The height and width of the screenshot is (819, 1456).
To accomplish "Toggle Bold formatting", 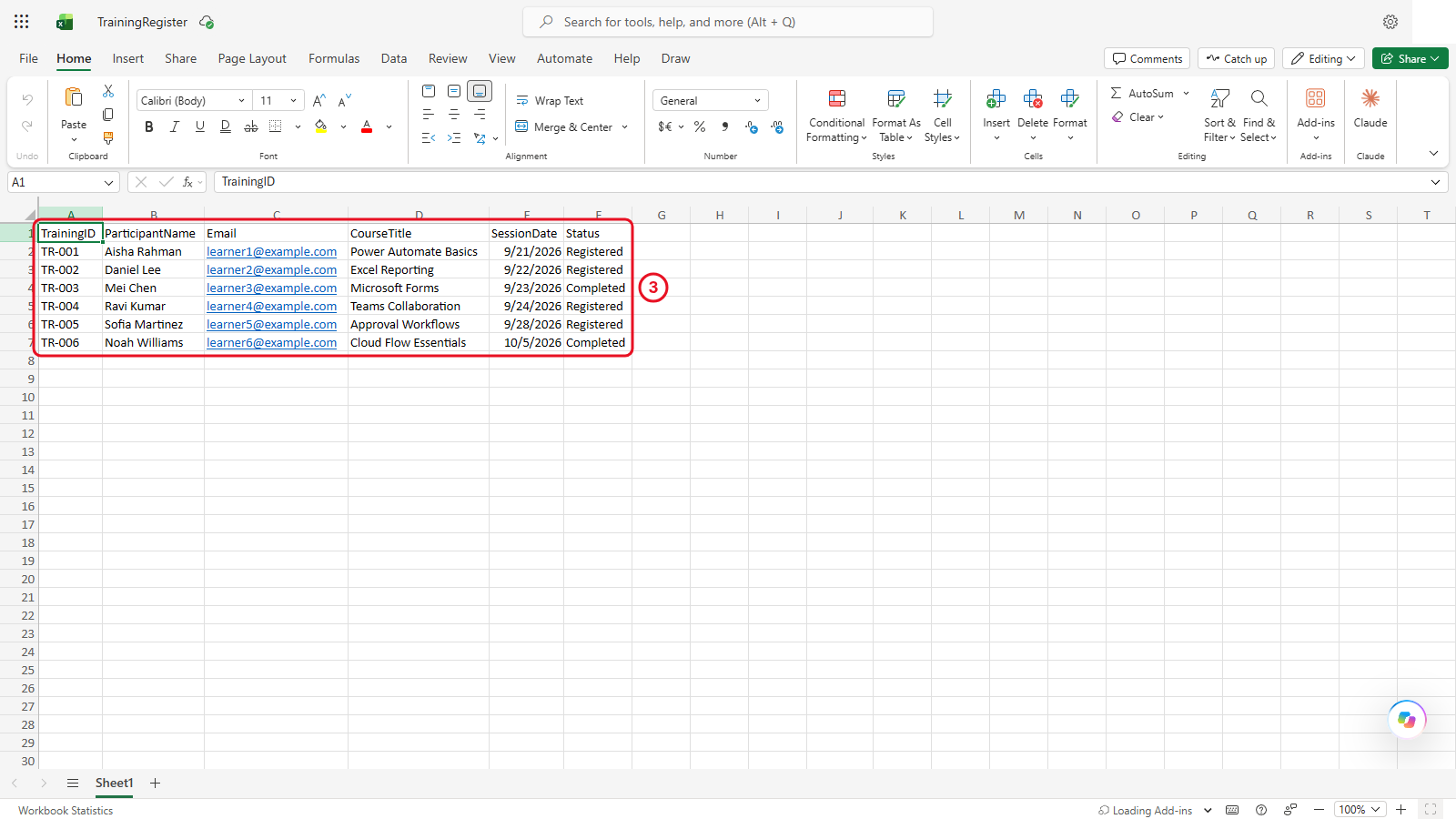I will [149, 126].
